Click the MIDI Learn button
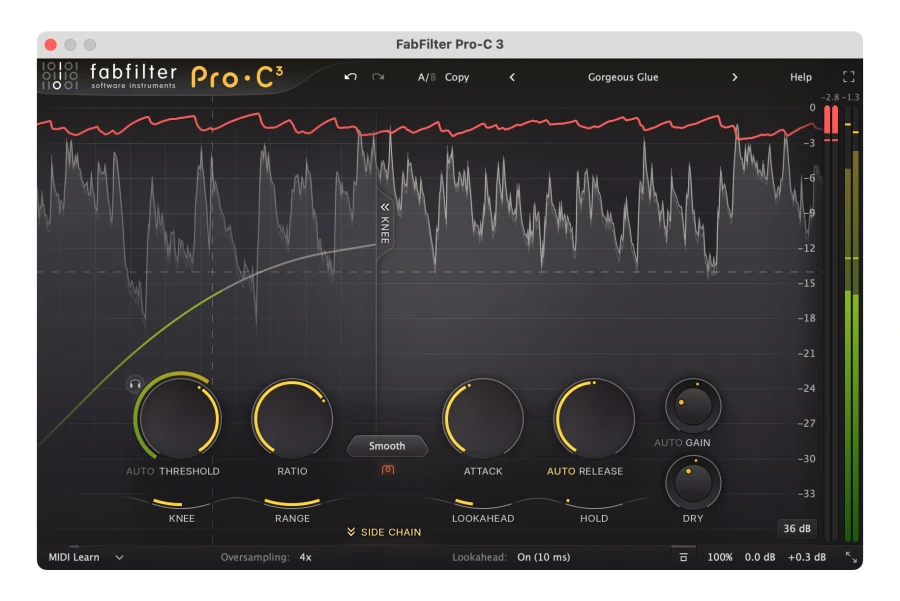 click(x=74, y=557)
